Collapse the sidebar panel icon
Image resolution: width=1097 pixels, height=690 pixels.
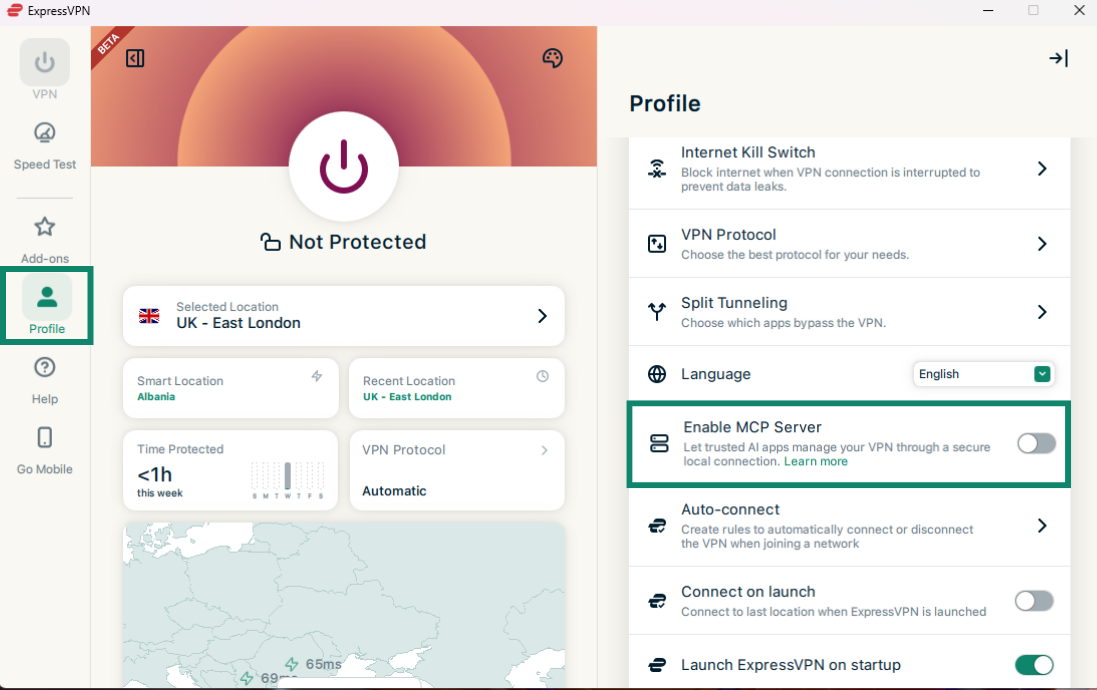pos(135,58)
